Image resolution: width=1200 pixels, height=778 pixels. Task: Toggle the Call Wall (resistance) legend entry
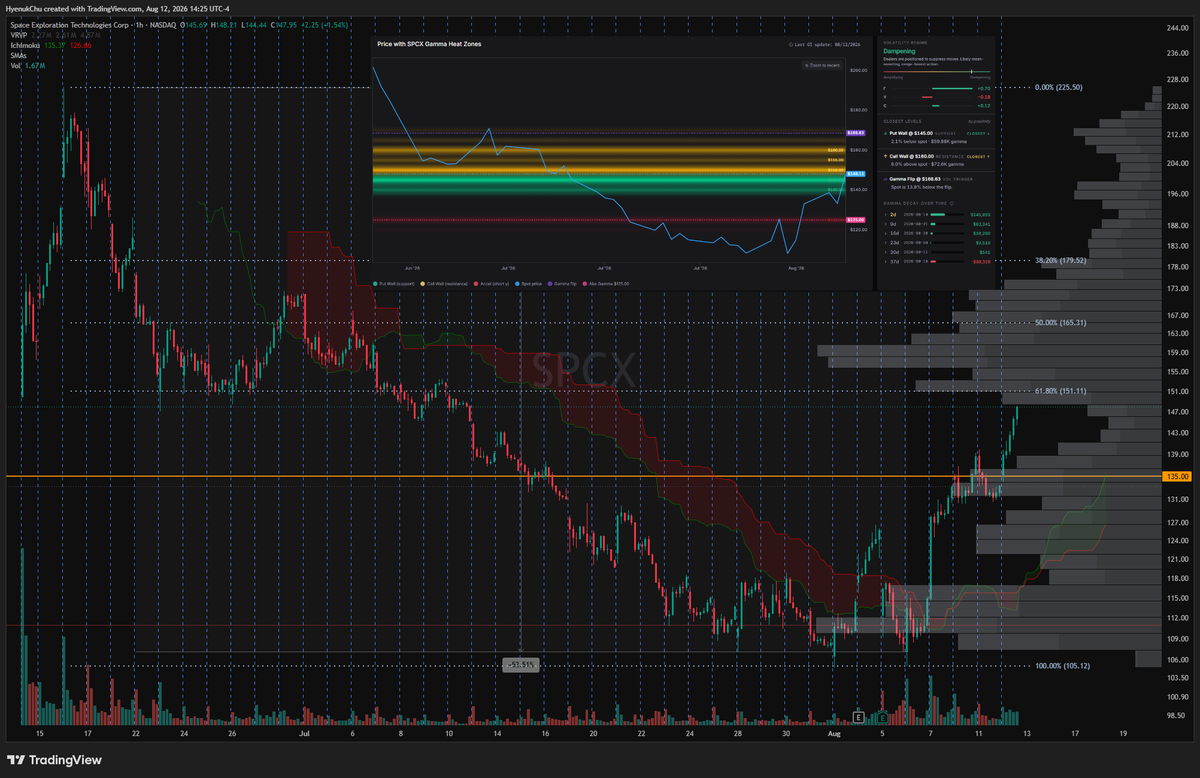point(443,284)
